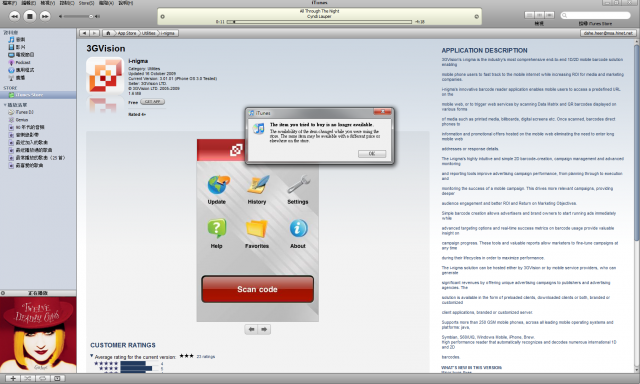Click the About icon in the app screenshot
This screenshot has height=384, width=640.
click(298, 229)
